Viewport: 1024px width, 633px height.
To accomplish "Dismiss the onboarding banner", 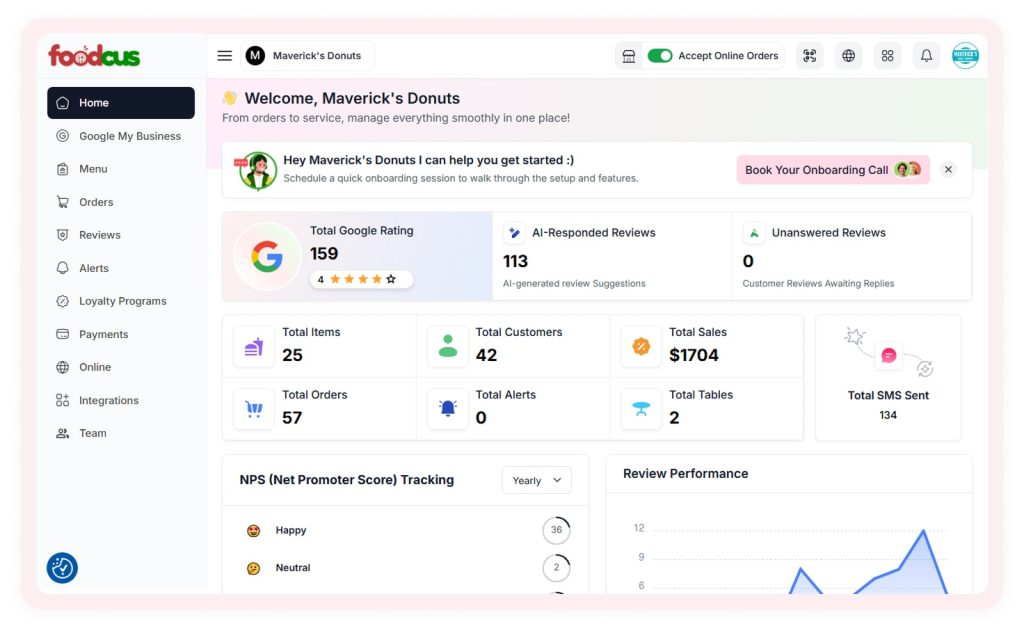I will [948, 170].
